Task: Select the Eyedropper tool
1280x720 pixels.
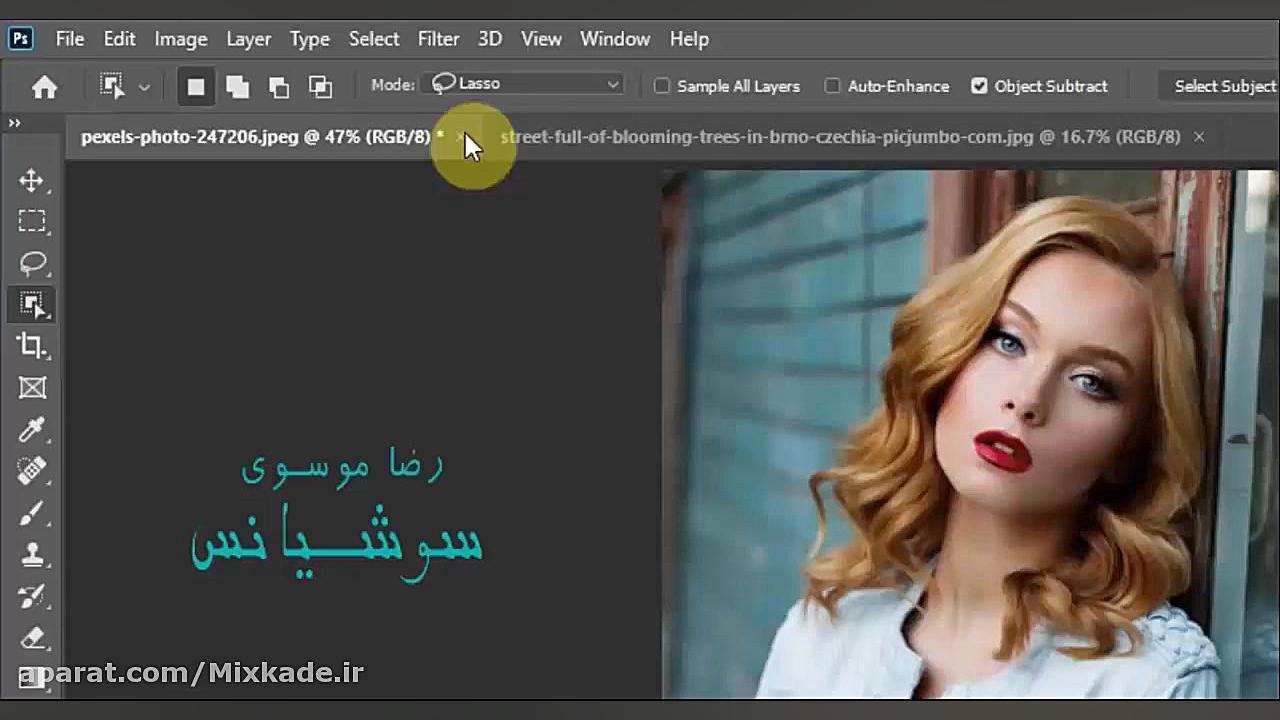Action: click(32, 429)
